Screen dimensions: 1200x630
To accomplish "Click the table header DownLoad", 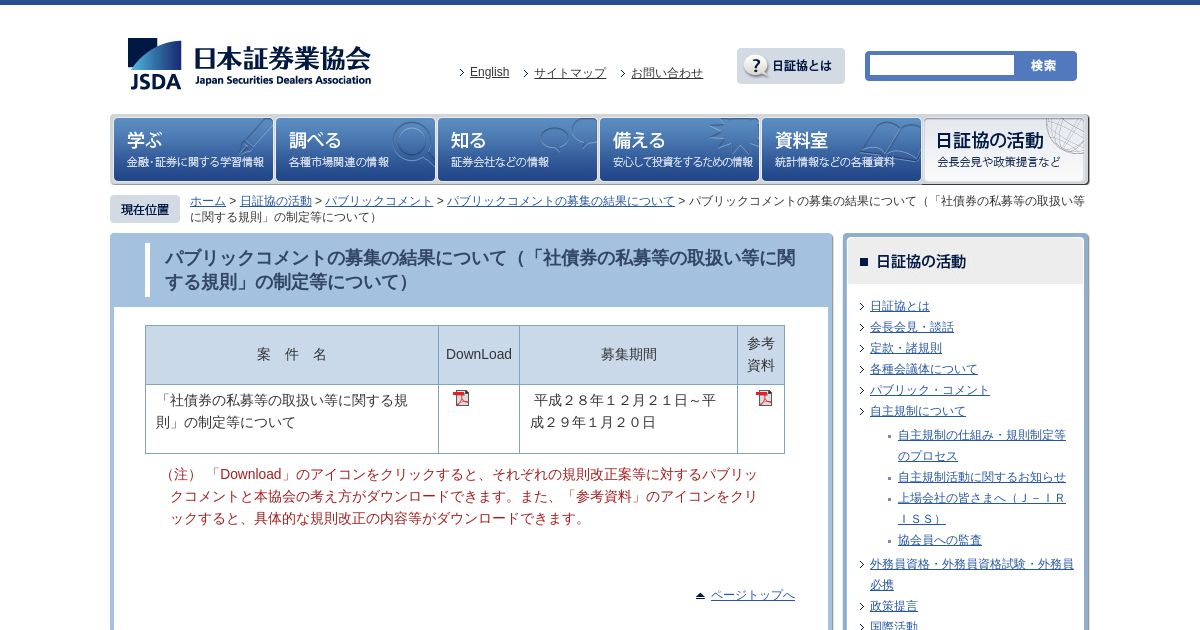I will pos(479,355).
